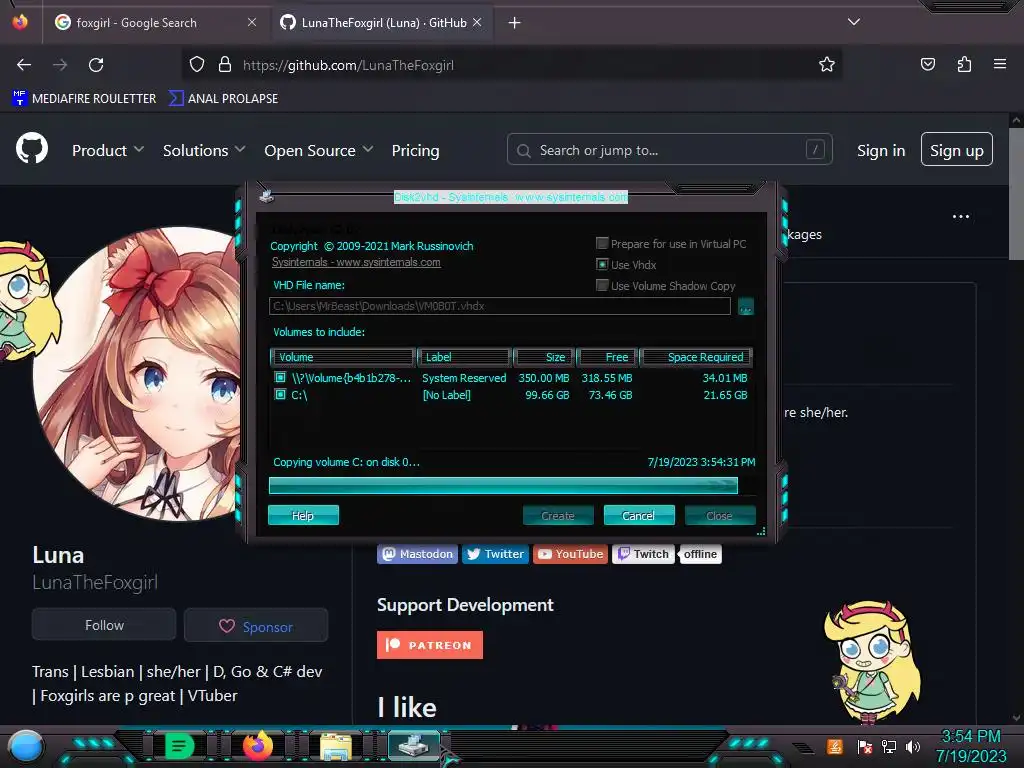Open the YouTube badge link
1024x768 pixels.
coord(571,554)
